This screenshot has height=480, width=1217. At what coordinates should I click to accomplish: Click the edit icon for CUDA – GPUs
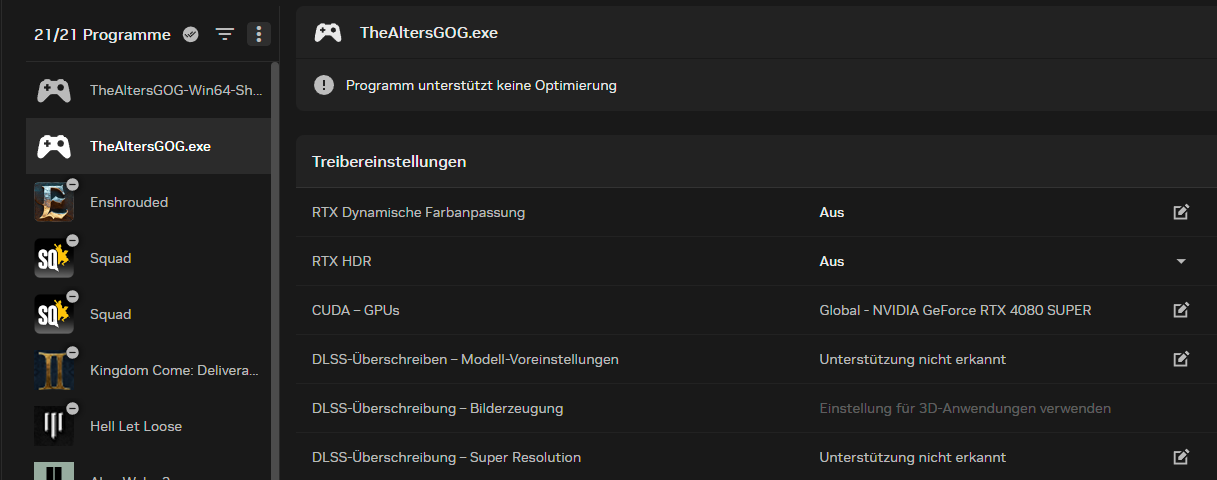coord(1181,310)
